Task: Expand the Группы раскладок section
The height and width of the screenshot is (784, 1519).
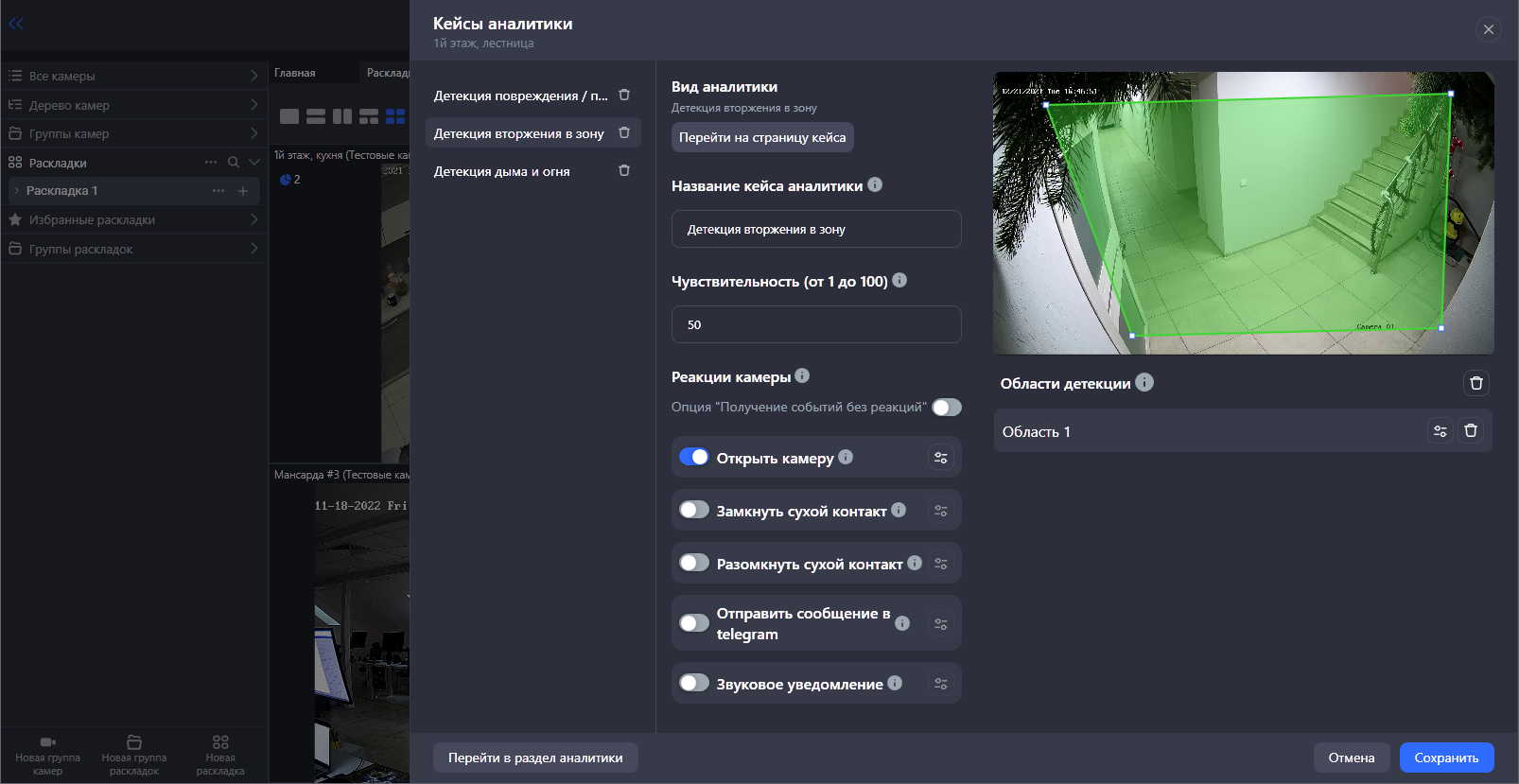Action: [134, 249]
